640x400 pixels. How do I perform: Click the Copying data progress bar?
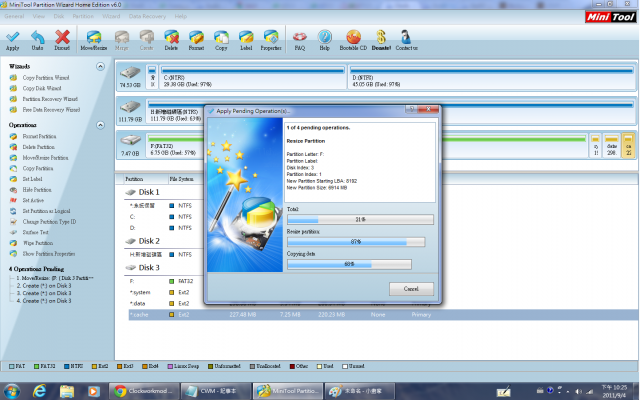(x=349, y=264)
